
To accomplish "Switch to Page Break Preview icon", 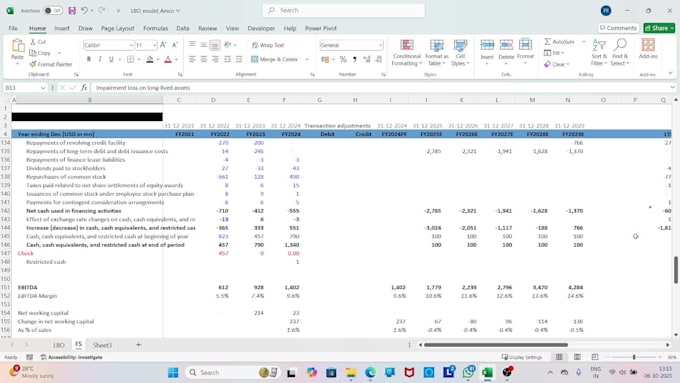I will pos(595,357).
